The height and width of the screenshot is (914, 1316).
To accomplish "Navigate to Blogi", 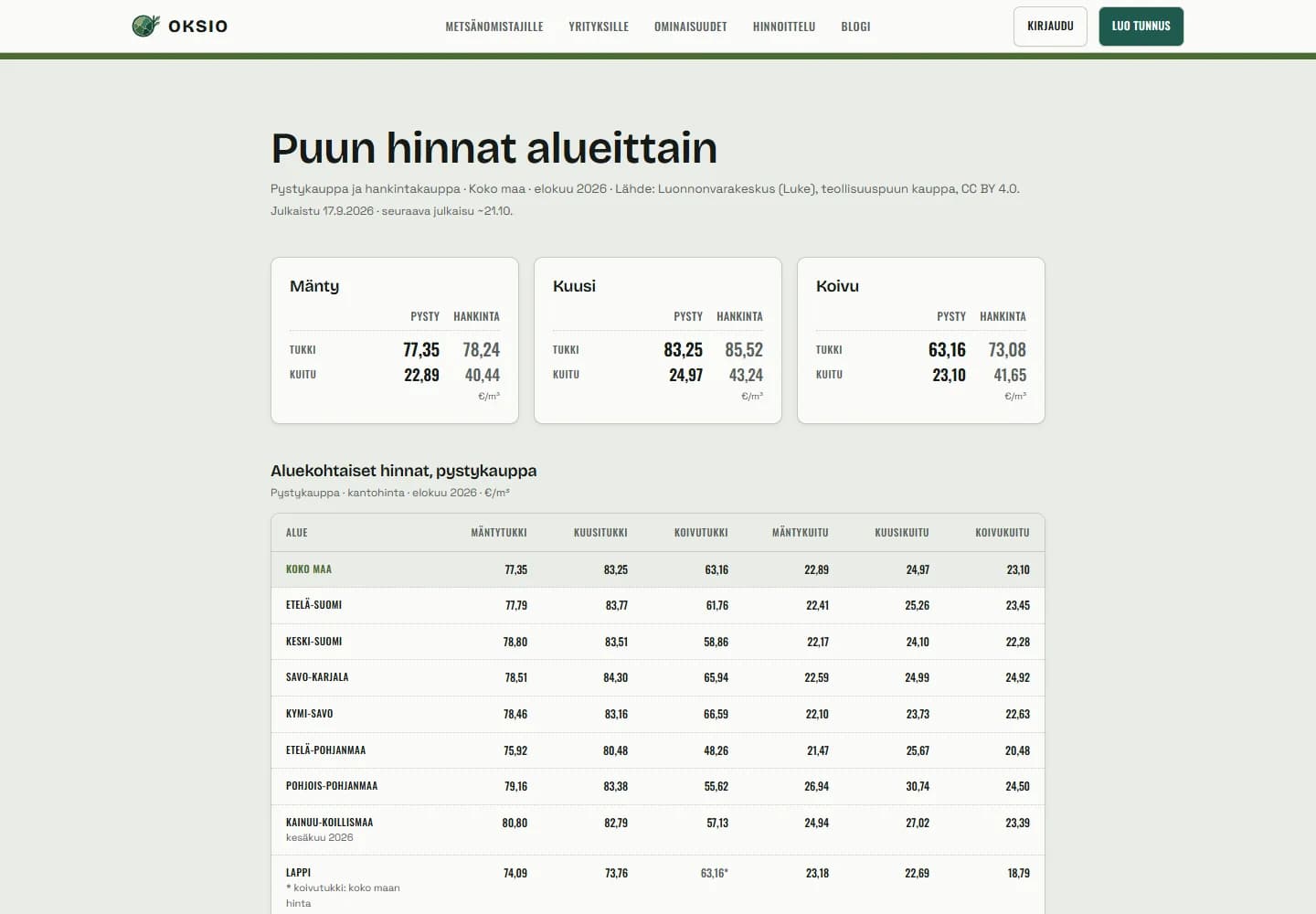I will pyautogui.click(x=855, y=27).
